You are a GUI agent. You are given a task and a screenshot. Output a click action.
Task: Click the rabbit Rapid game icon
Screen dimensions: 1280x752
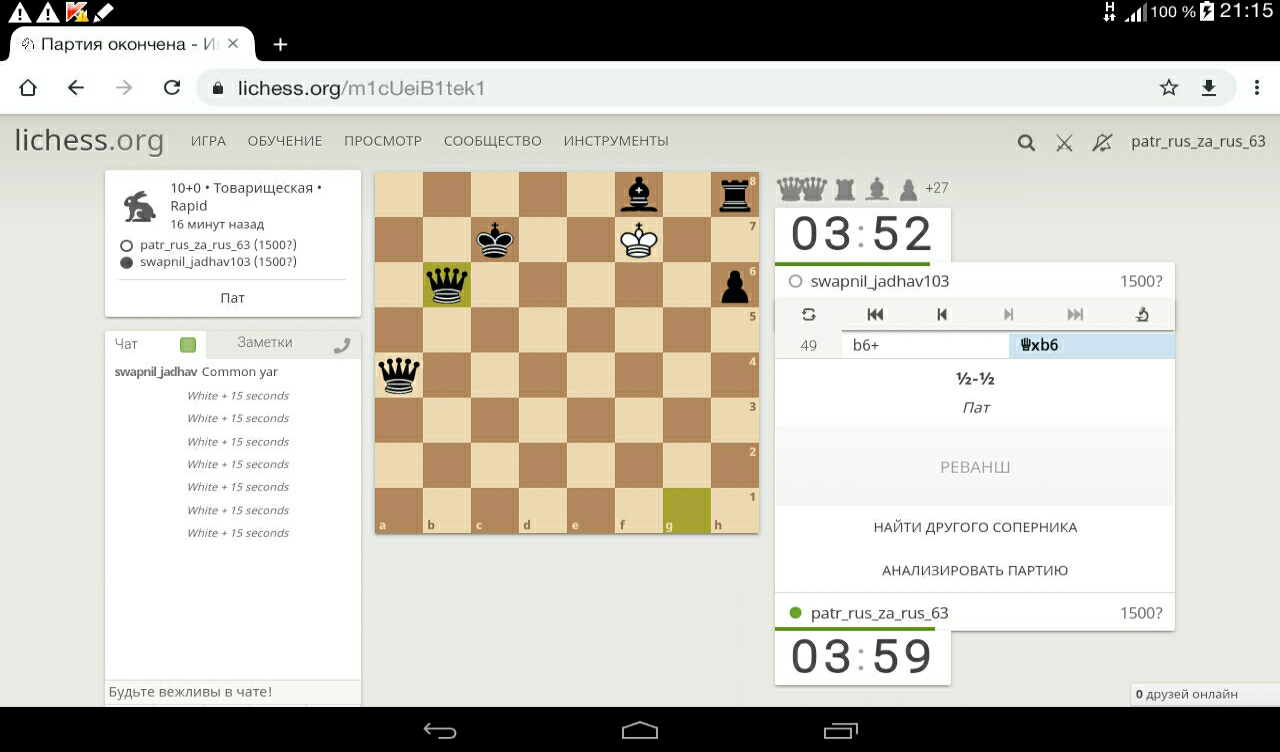(x=139, y=206)
